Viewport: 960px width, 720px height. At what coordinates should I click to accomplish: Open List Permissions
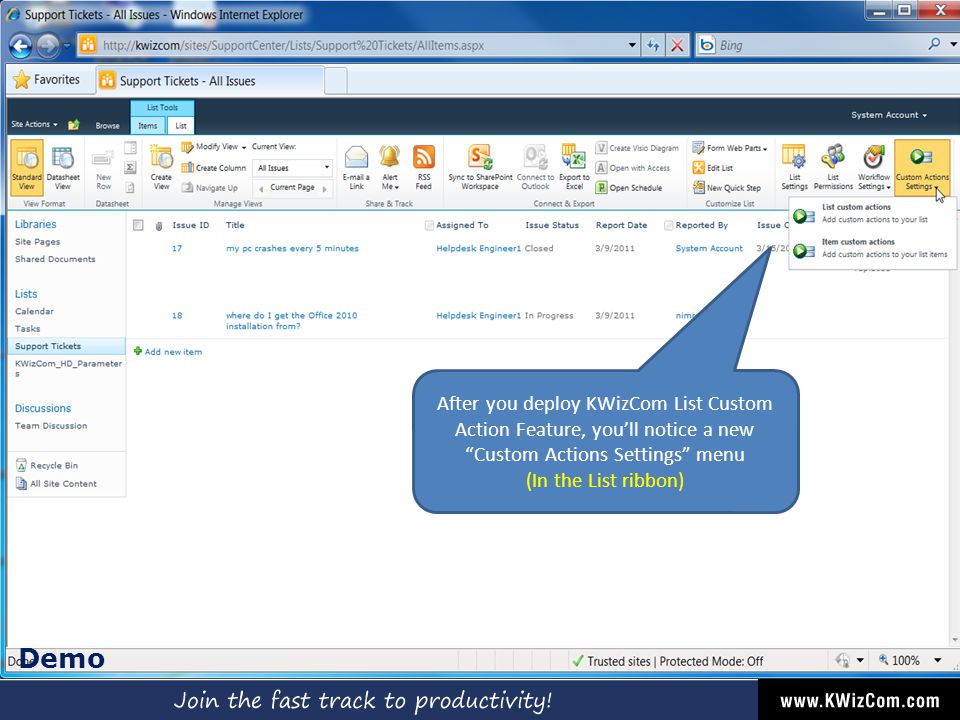coord(833,168)
